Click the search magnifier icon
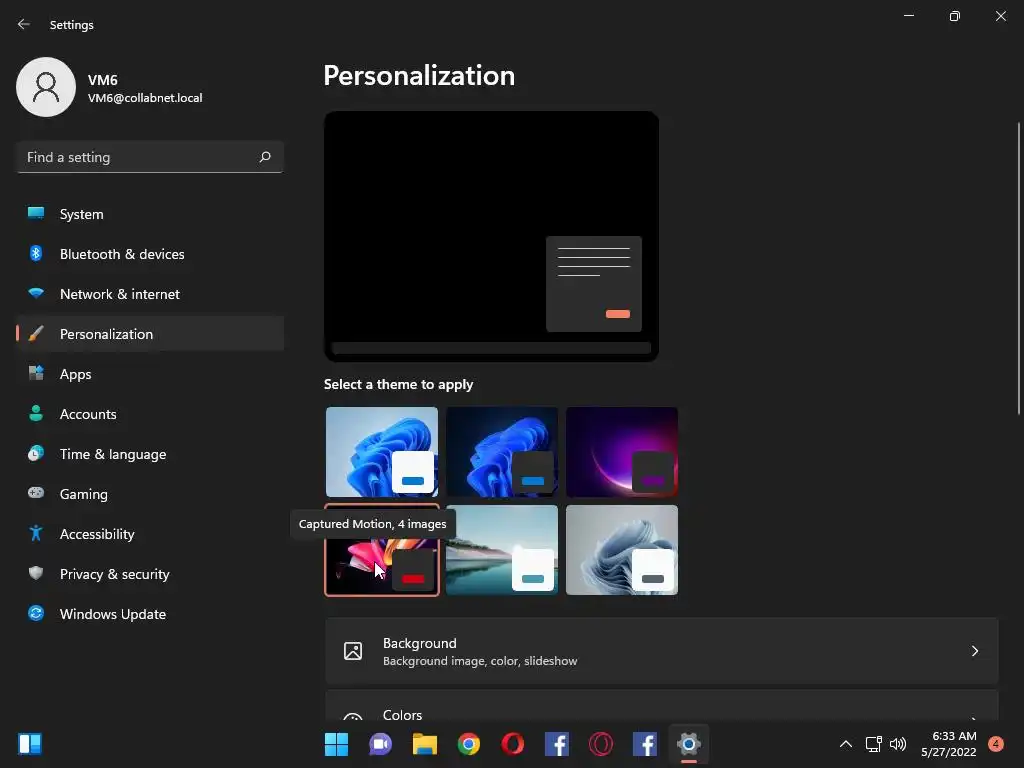Viewport: 1024px width, 768px height. tap(264, 157)
